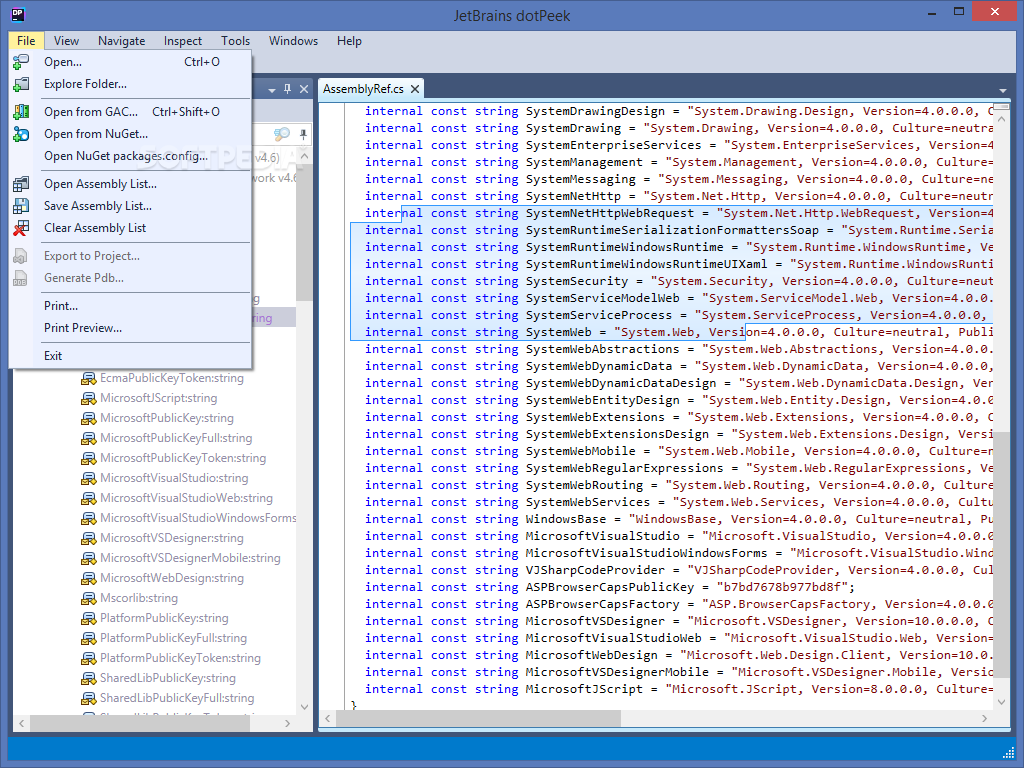The width and height of the screenshot is (1024, 768).
Task: Select MicrosoftVSDesignerMobile:string tree item
Action: point(190,558)
